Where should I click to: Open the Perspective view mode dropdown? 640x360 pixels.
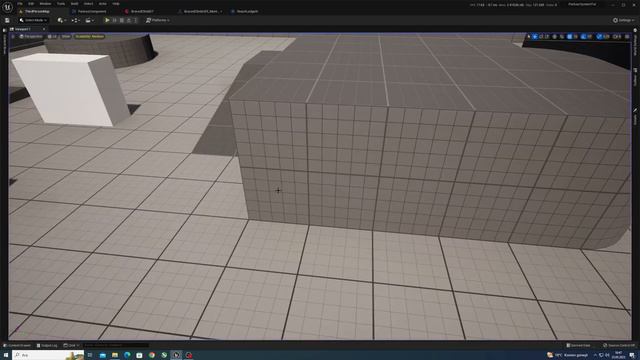pyautogui.click(x=31, y=36)
